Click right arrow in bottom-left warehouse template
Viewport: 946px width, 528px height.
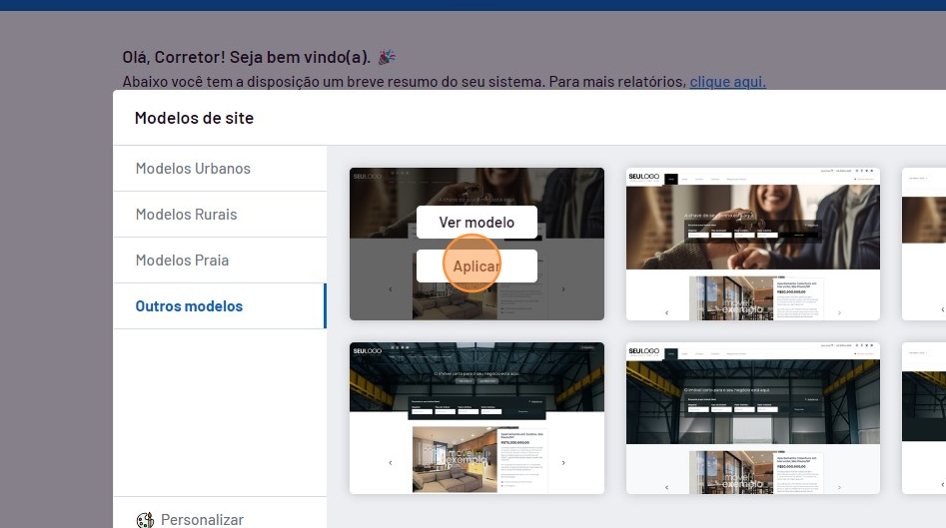point(563,463)
